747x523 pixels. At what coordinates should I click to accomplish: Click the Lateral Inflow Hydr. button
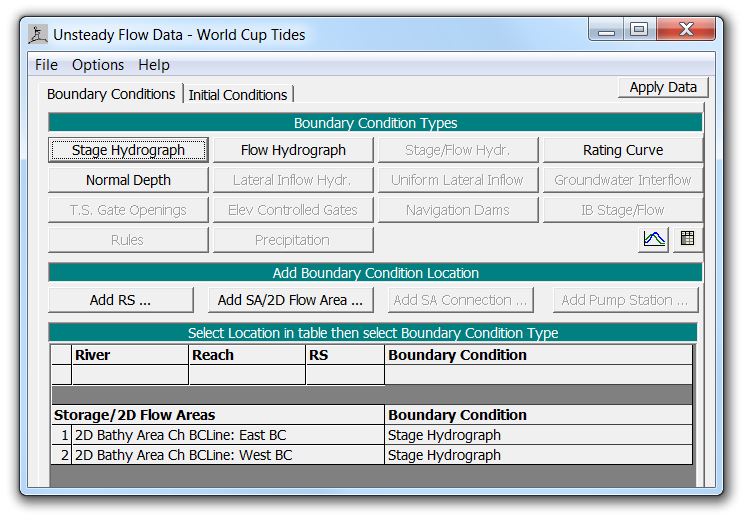(x=293, y=181)
